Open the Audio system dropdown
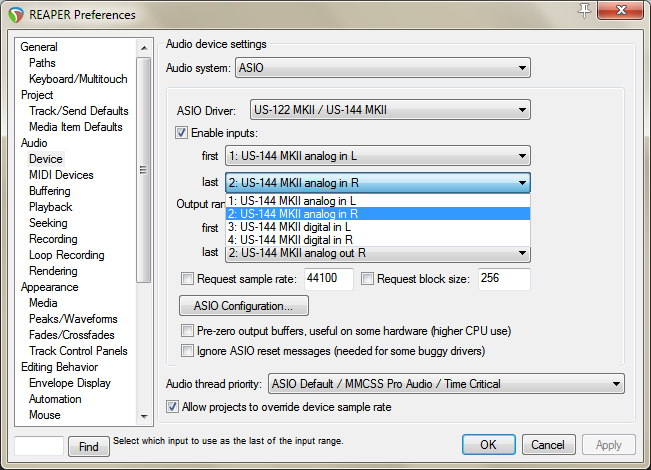The image size is (651, 470). 383,68
